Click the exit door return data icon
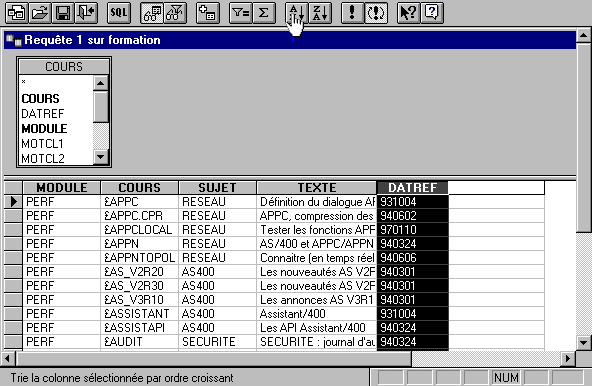Screen dimensions: 592x386 (86, 13)
